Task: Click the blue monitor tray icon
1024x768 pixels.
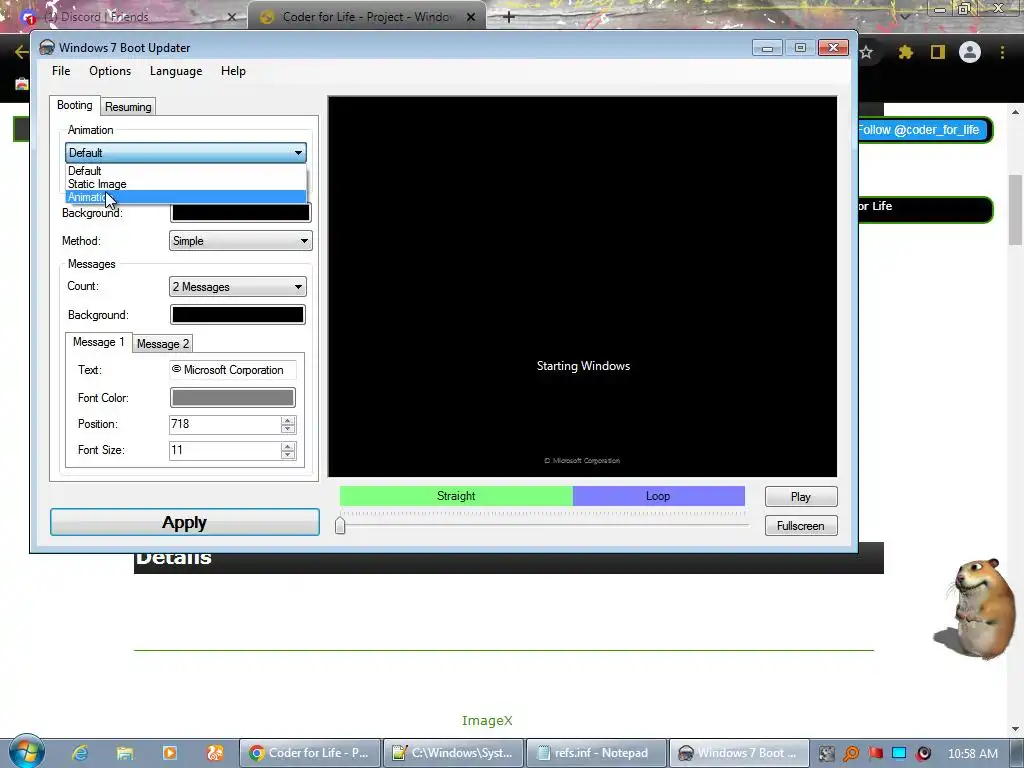Action: point(899,754)
